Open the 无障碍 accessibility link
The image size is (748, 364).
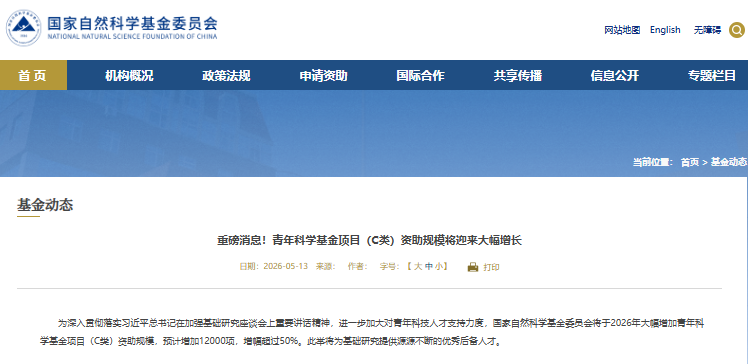(x=707, y=31)
